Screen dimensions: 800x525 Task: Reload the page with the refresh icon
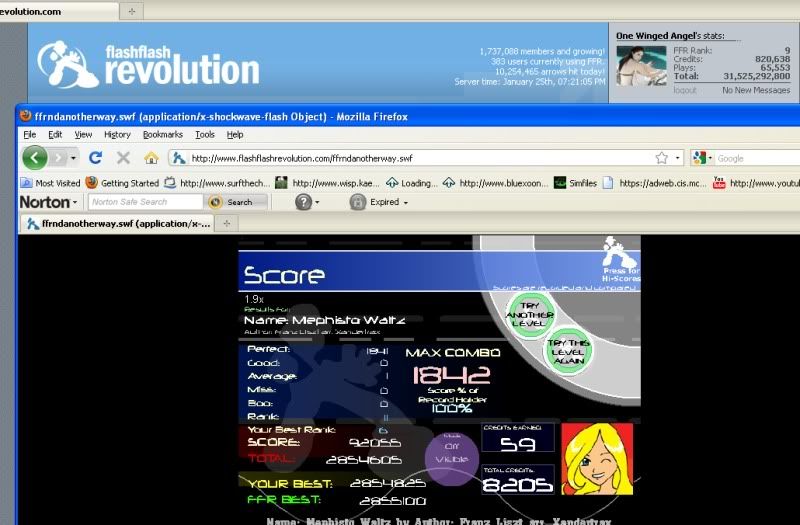click(96, 158)
